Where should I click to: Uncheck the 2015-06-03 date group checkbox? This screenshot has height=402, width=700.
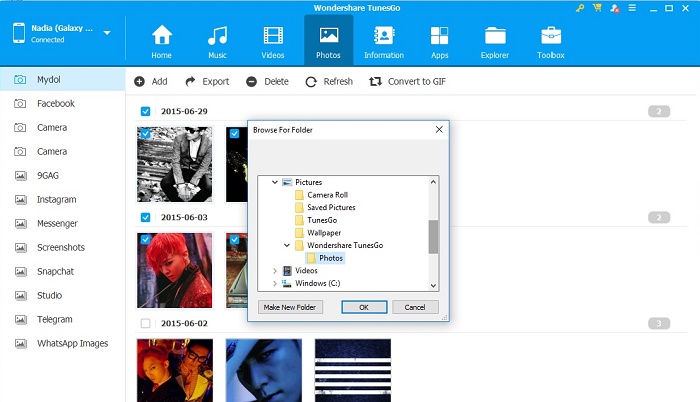[146, 217]
